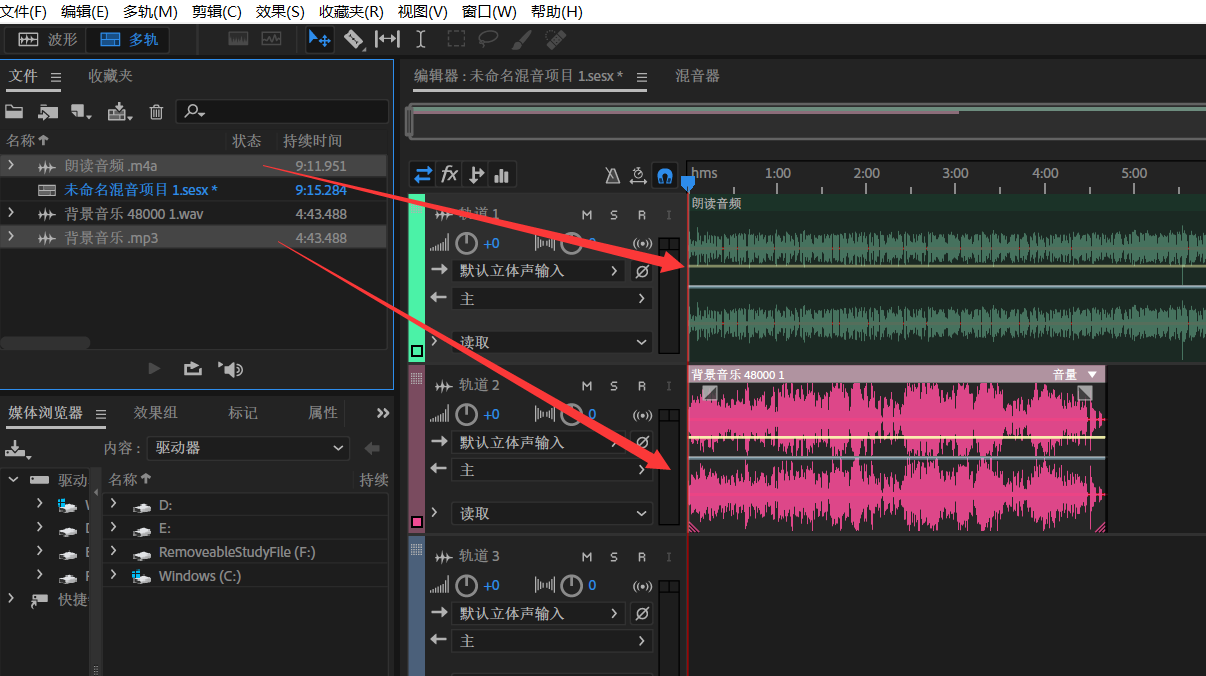Open Track 2 input dropdown
This screenshot has height=676, width=1206.
point(538,442)
